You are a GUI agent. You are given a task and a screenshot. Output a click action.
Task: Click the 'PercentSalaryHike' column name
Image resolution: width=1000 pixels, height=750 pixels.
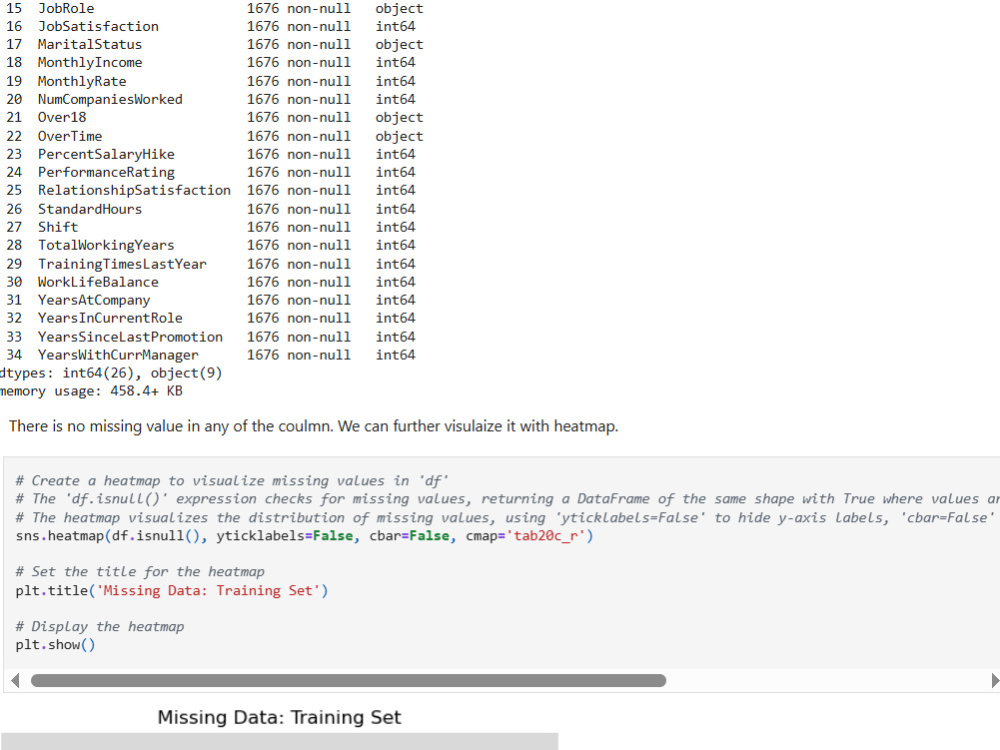click(x=106, y=154)
